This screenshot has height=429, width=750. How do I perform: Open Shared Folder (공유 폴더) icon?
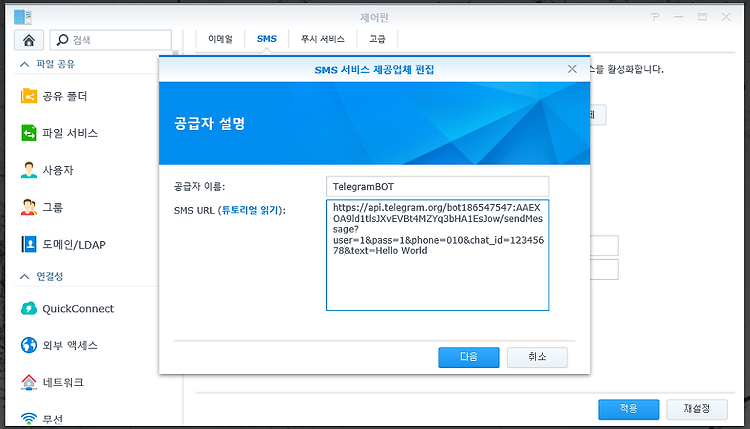[x=29, y=96]
